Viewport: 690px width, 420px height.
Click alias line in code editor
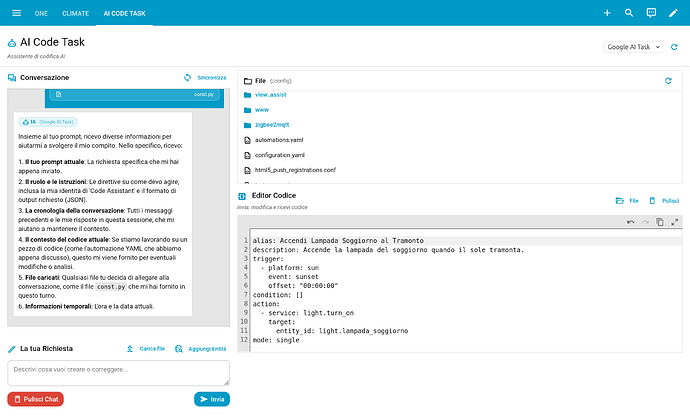338,241
